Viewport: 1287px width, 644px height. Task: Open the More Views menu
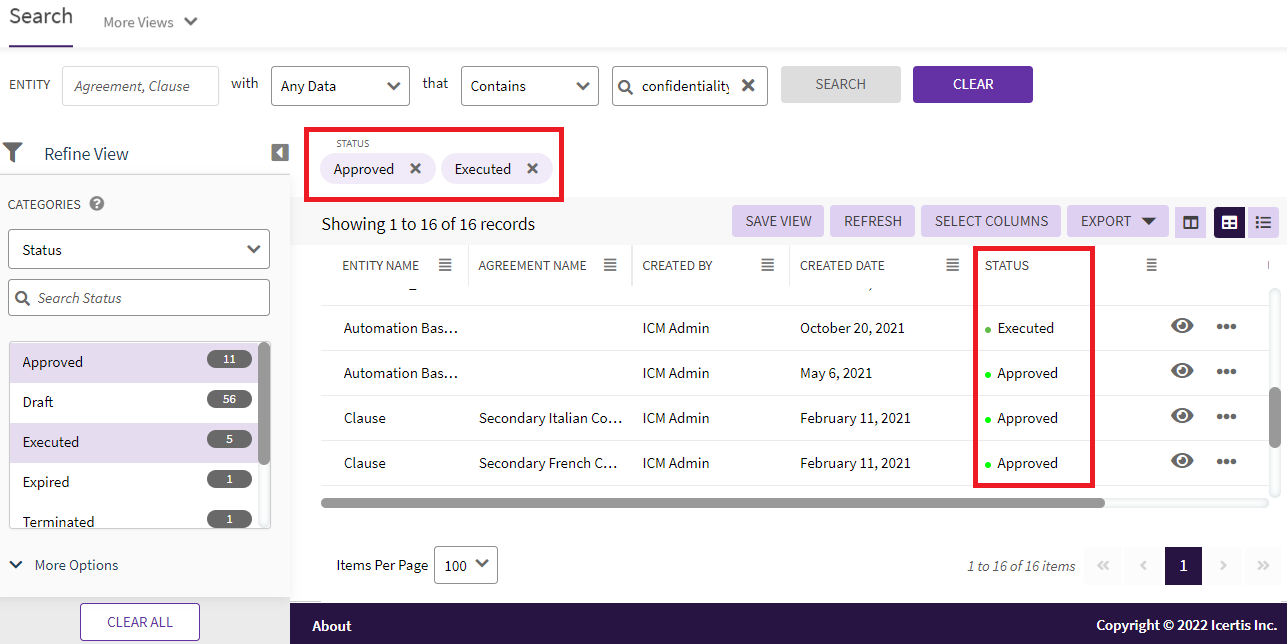click(x=150, y=22)
